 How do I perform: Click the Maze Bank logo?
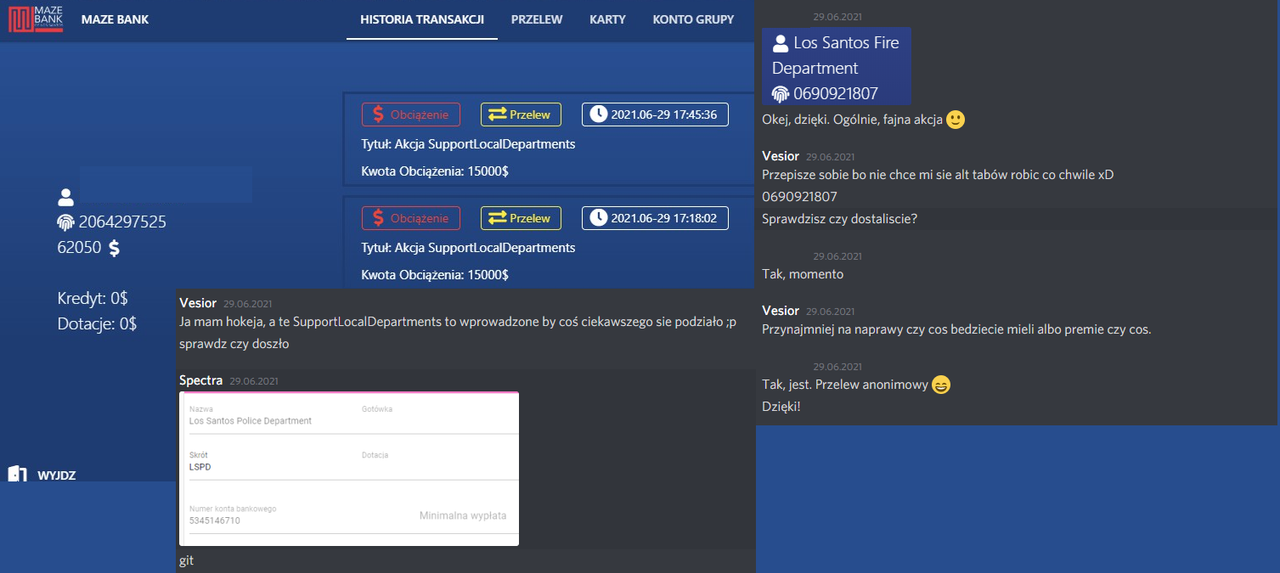pos(36,18)
